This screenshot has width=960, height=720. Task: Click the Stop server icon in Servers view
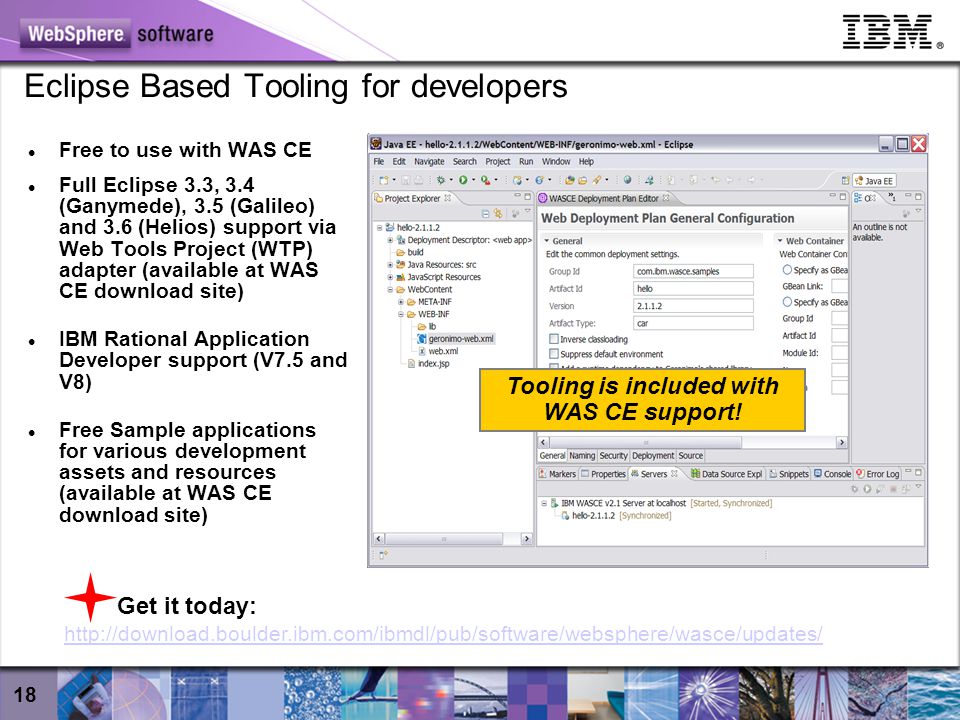click(x=893, y=489)
